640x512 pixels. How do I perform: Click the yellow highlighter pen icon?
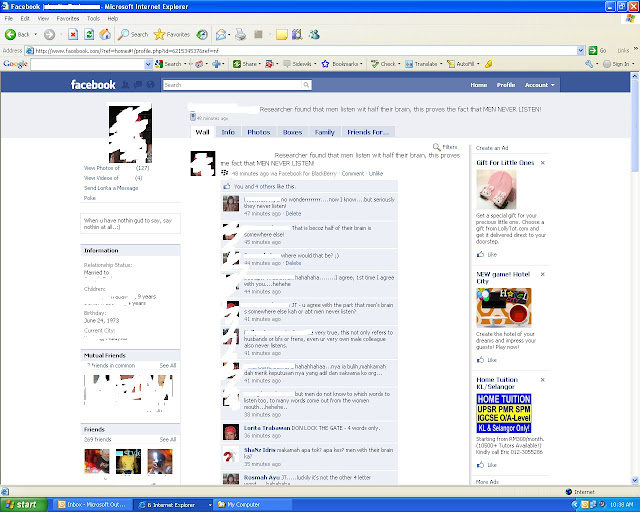pos(489,64)
